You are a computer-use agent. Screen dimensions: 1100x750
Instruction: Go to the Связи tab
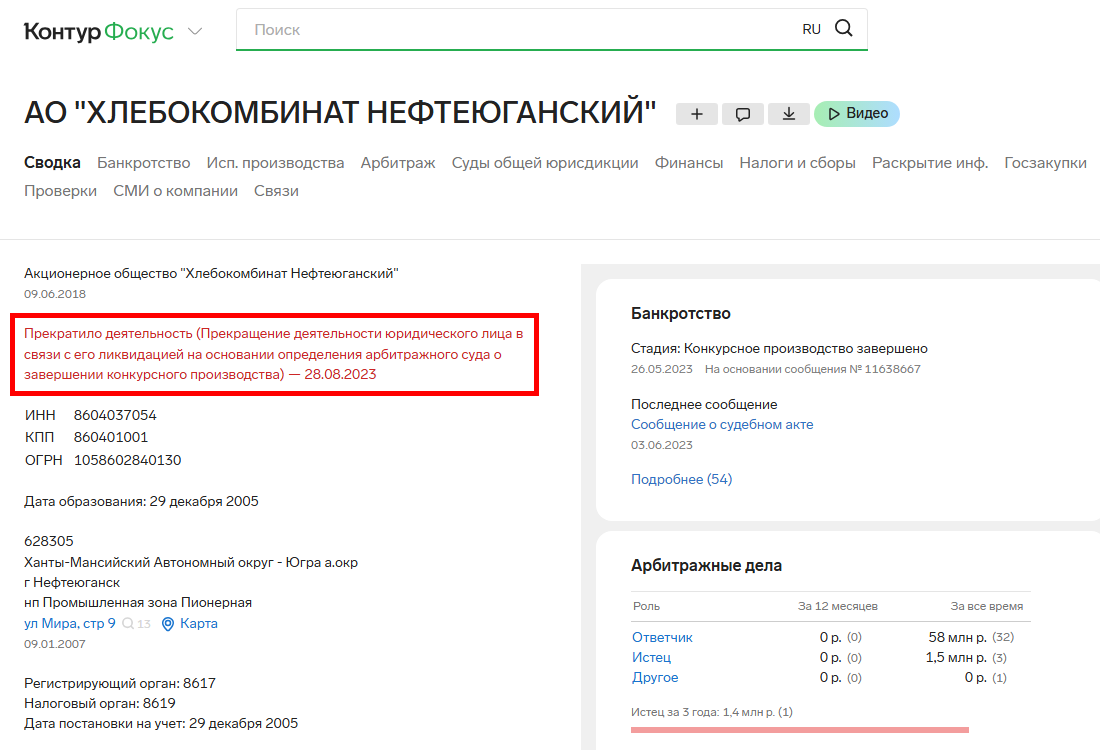pyautogui.click(x=276, y=191)
